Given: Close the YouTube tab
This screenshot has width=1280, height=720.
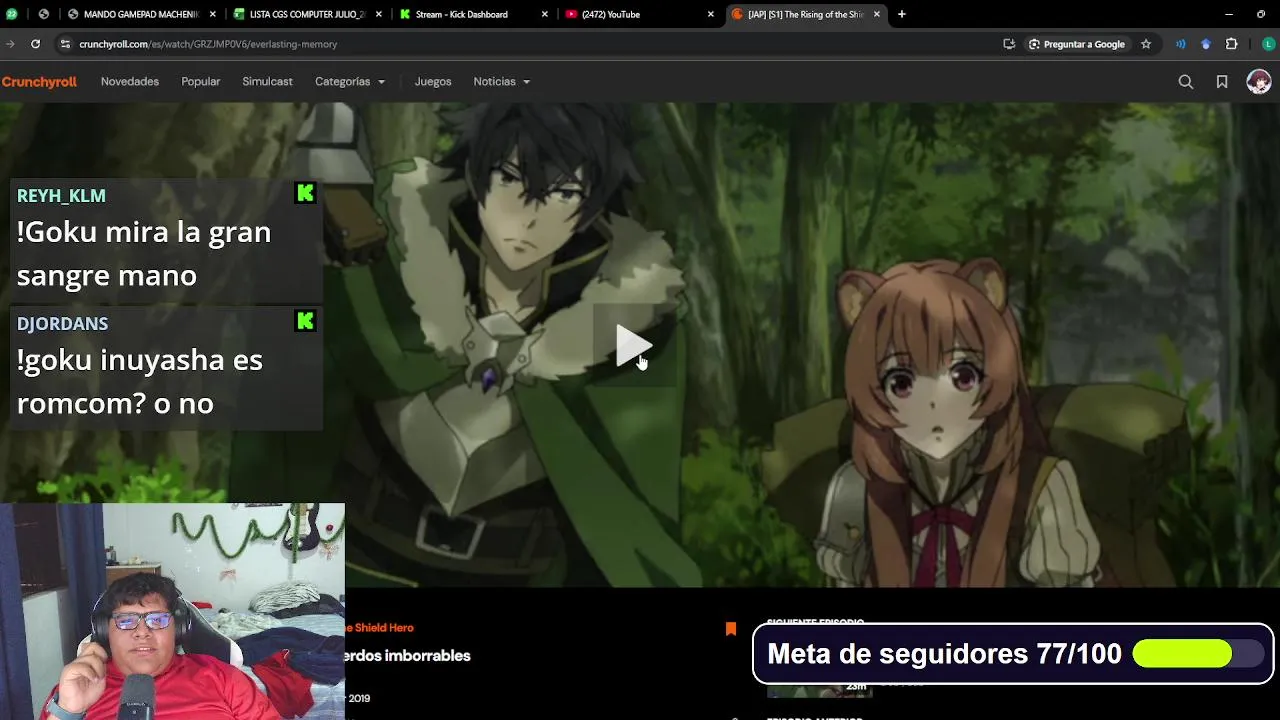Looking at the screenshot, I should (x=711, y=14).
